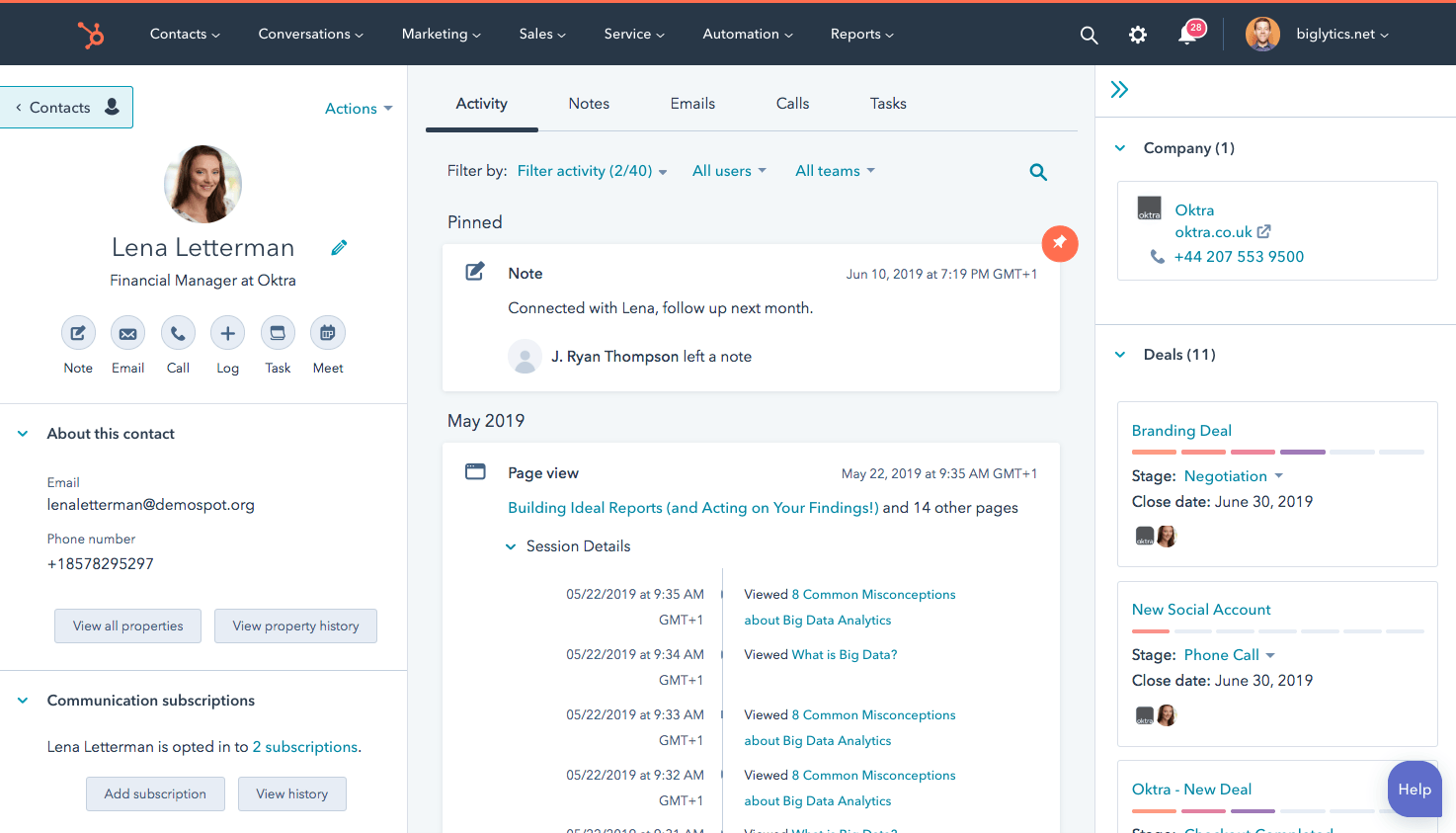Open the Branding Deal link
The image size is (1456, 833).
click(x=1181, y=431)
